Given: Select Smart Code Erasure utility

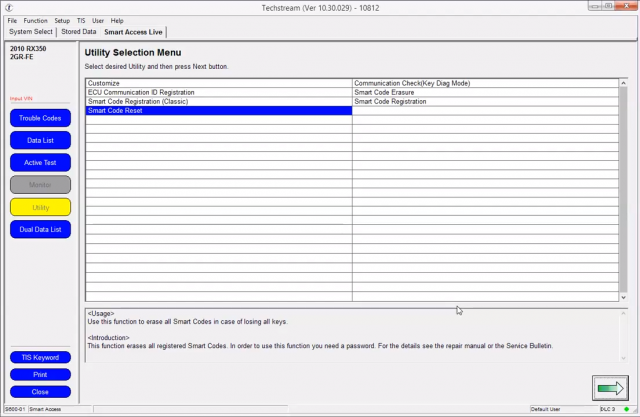Looking at the screenshot, I should pos(485,93).
